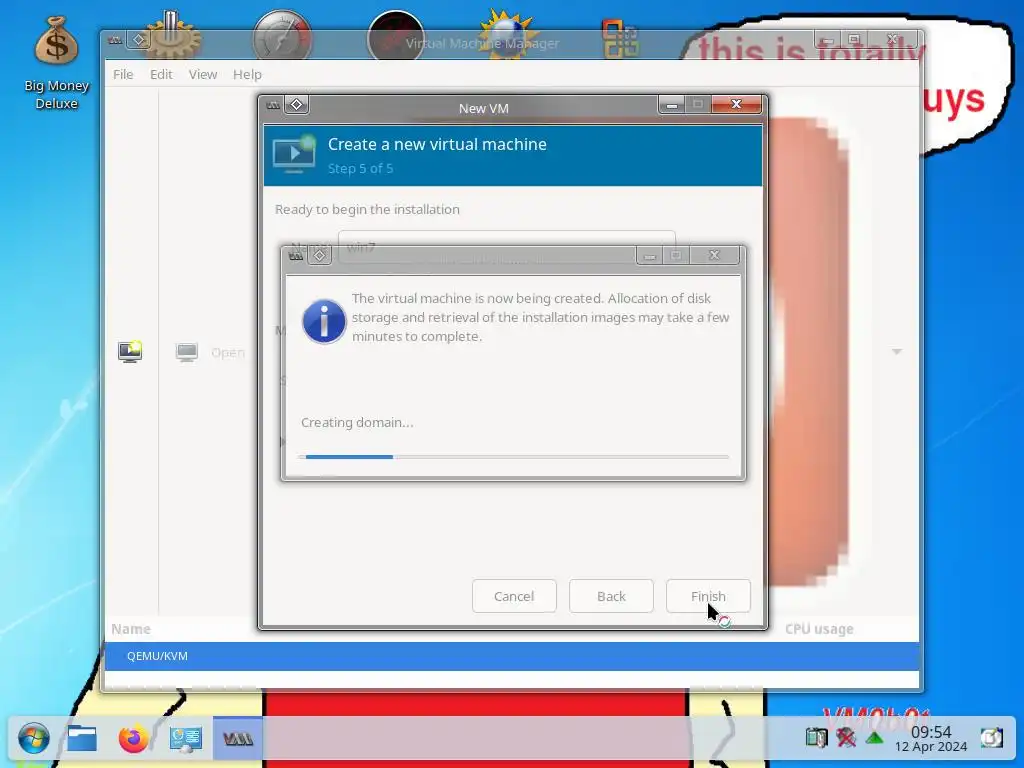This screenshot has height=768, width=1024.
Task: Click the Create new virtual machine toolbar icon
Action: click(130, 351)
